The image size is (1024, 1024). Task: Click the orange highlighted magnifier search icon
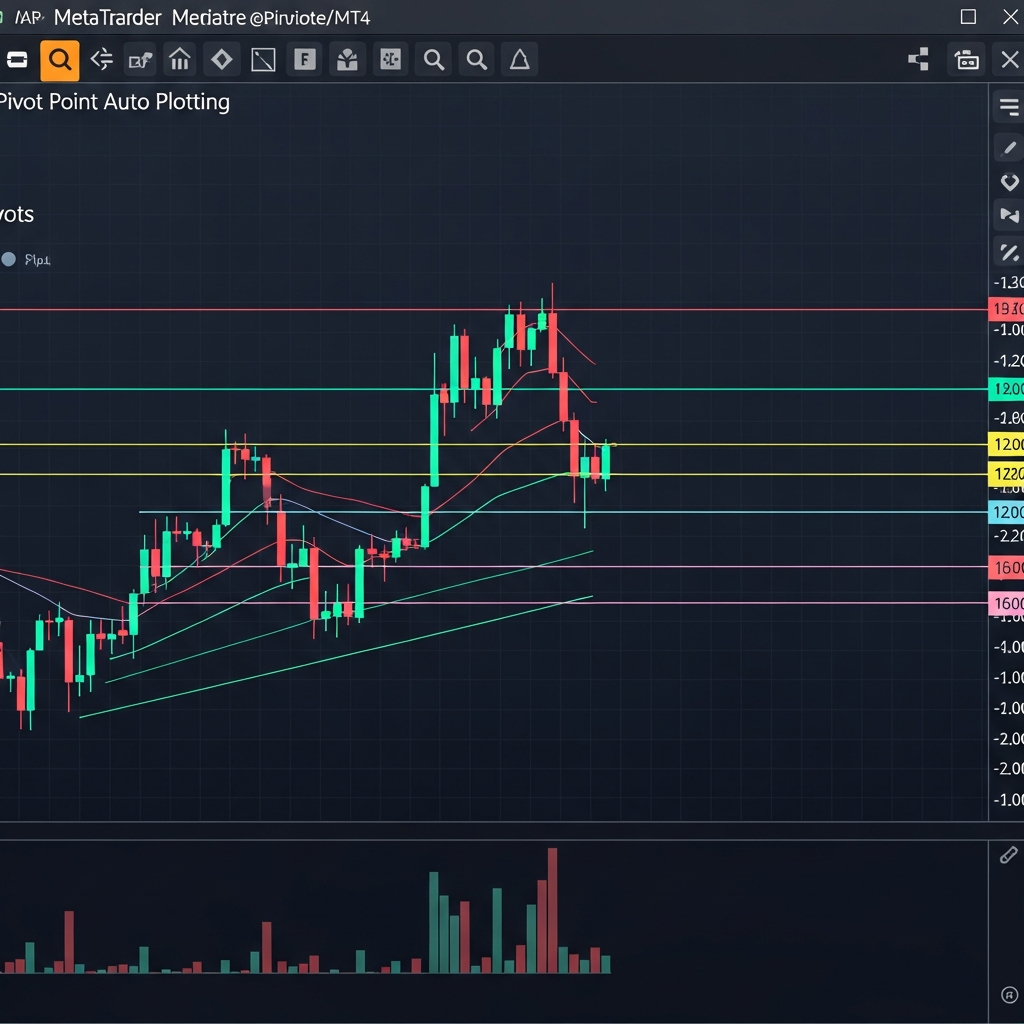[x=60, y=61]
